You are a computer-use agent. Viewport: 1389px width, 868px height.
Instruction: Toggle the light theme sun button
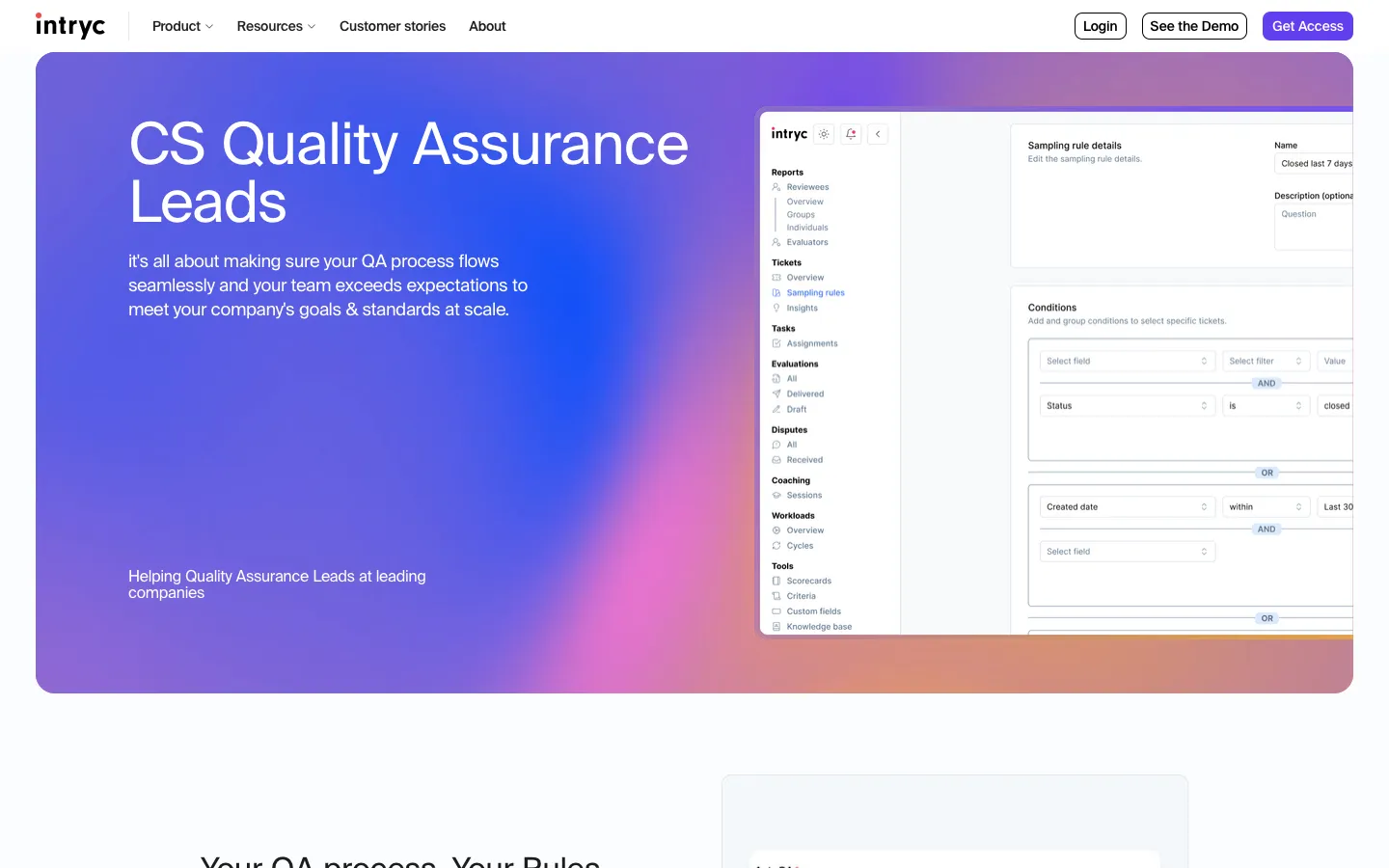[824, 134]
